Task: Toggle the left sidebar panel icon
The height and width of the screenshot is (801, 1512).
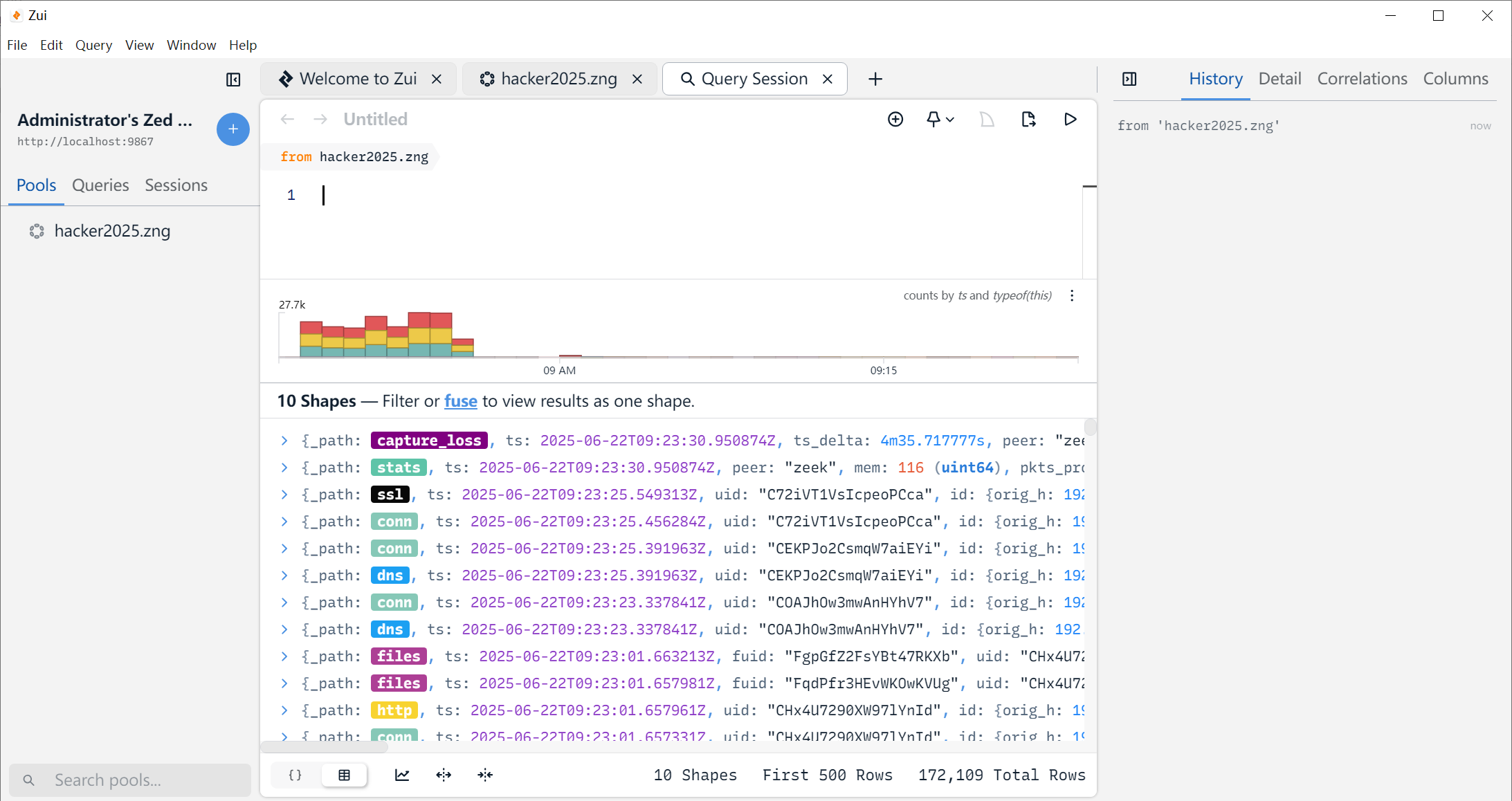Action: [x=233, y=80]
